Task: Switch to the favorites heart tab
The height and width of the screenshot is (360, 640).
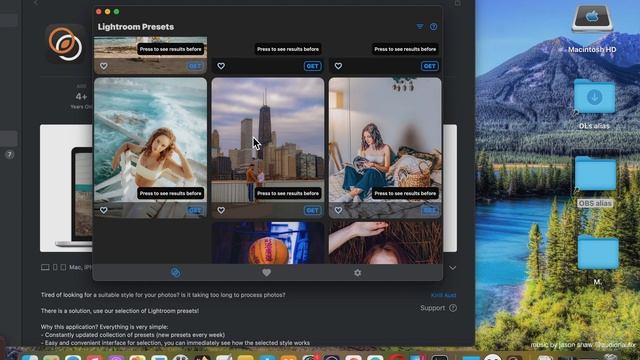Action: coord(267,272)
